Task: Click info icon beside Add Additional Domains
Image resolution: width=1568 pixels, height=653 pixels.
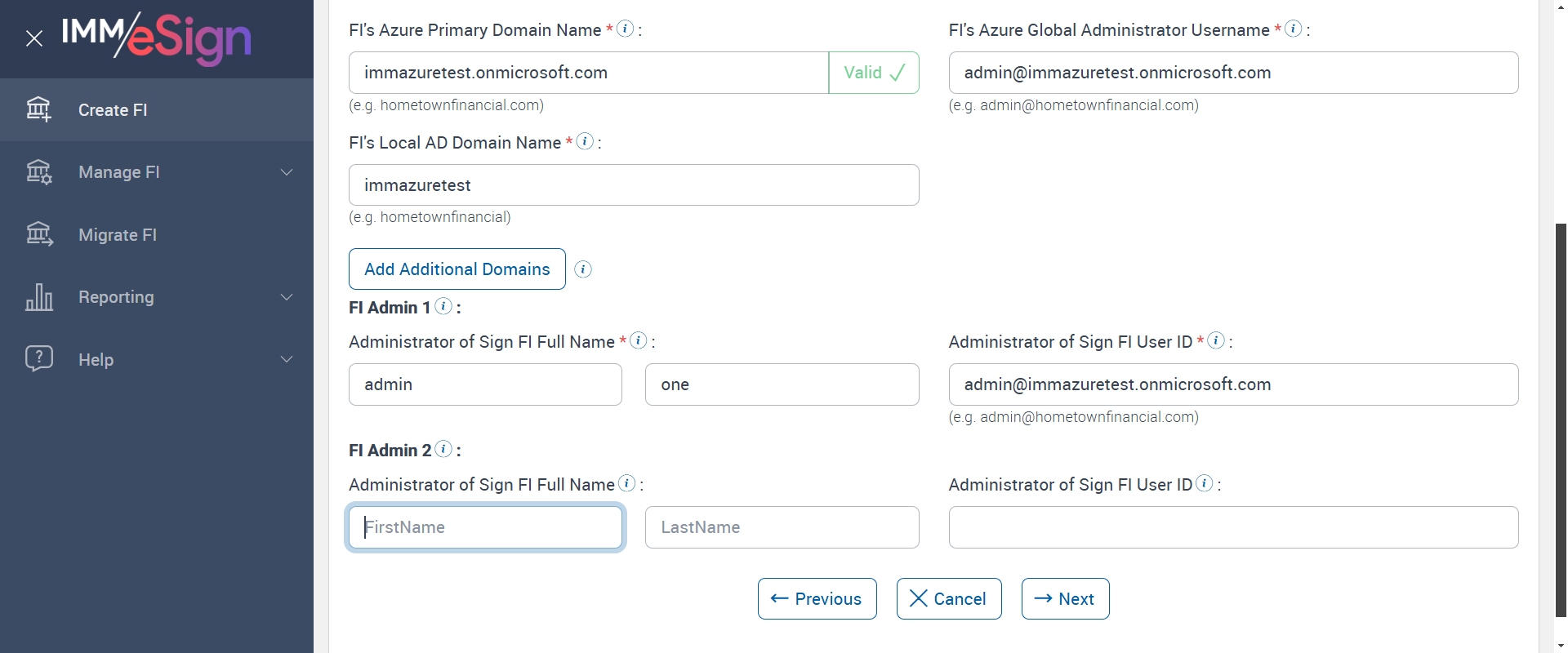Action: coord(583,269)
